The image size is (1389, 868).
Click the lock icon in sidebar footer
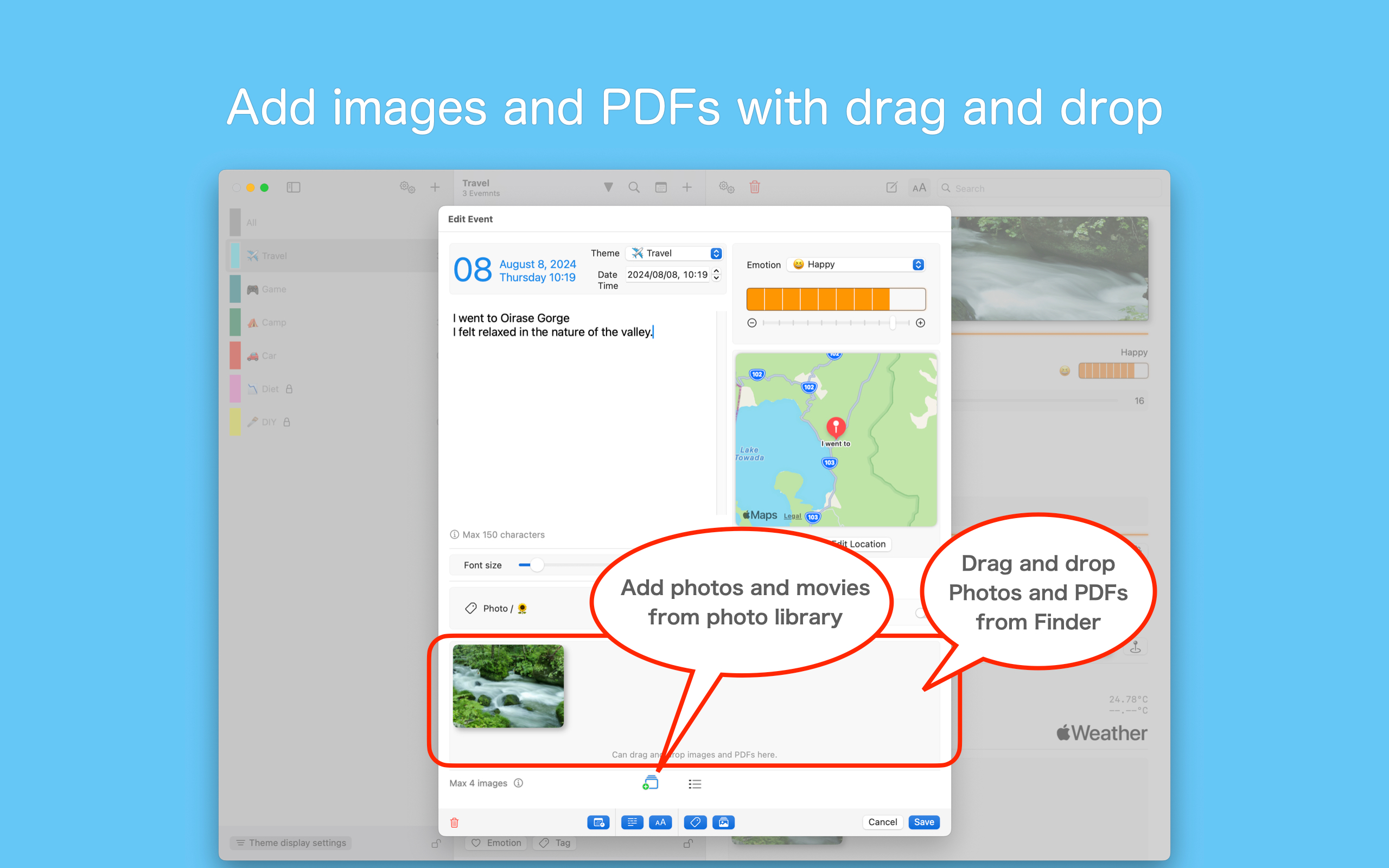(436, 843)
